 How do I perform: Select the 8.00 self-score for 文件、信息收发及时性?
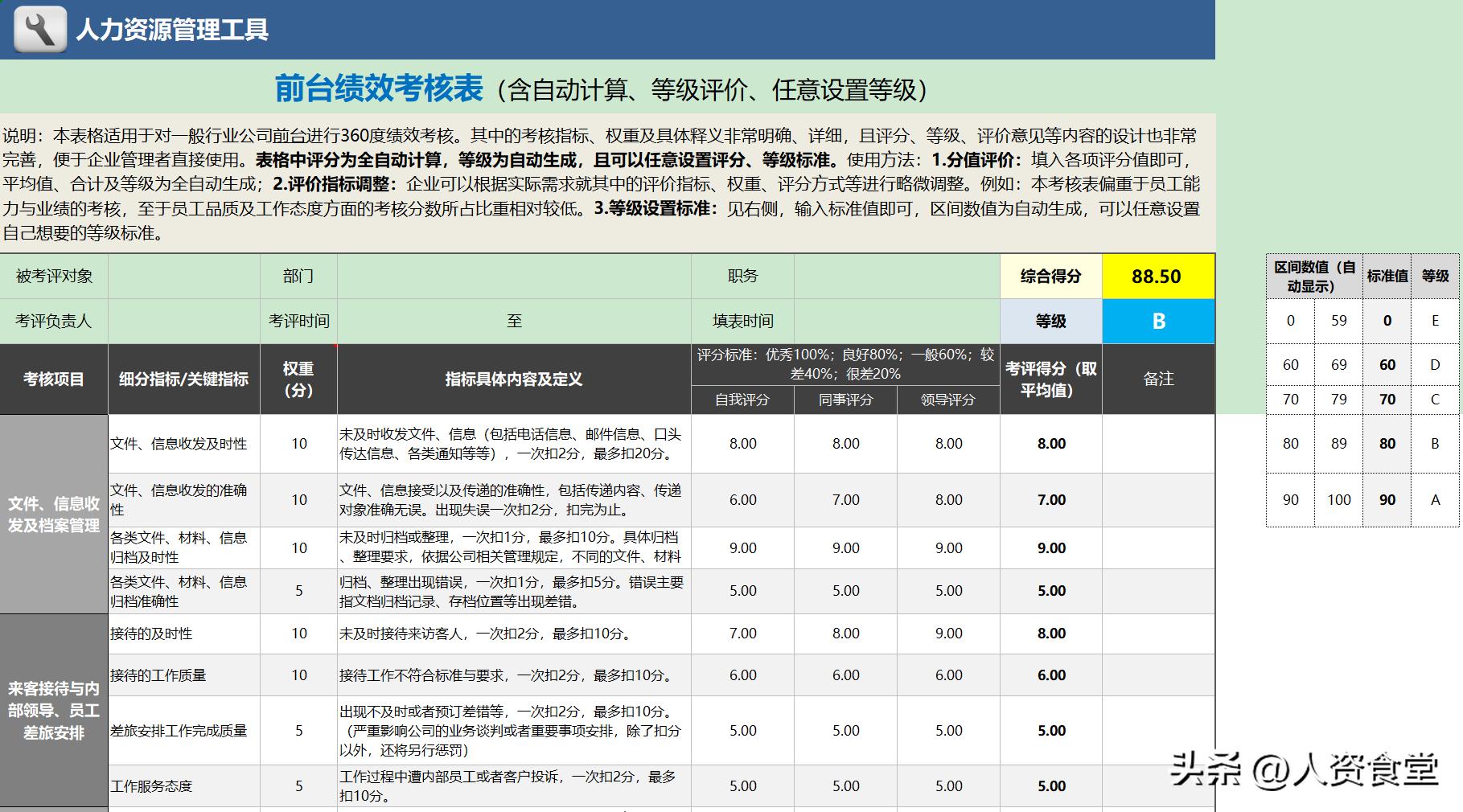tap(742, 444)
